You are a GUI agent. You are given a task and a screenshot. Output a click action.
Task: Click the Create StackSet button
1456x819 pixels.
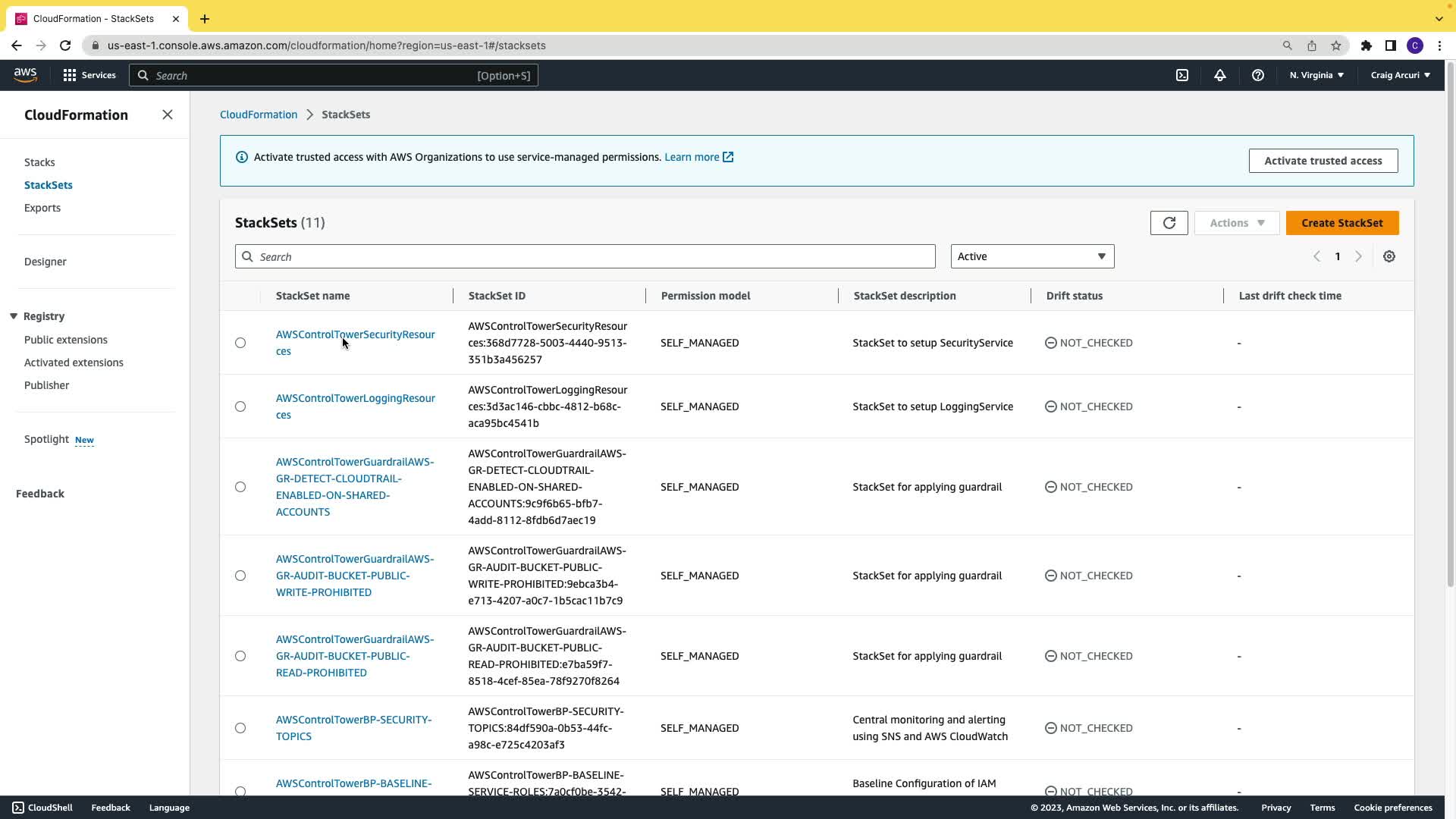1341,223
